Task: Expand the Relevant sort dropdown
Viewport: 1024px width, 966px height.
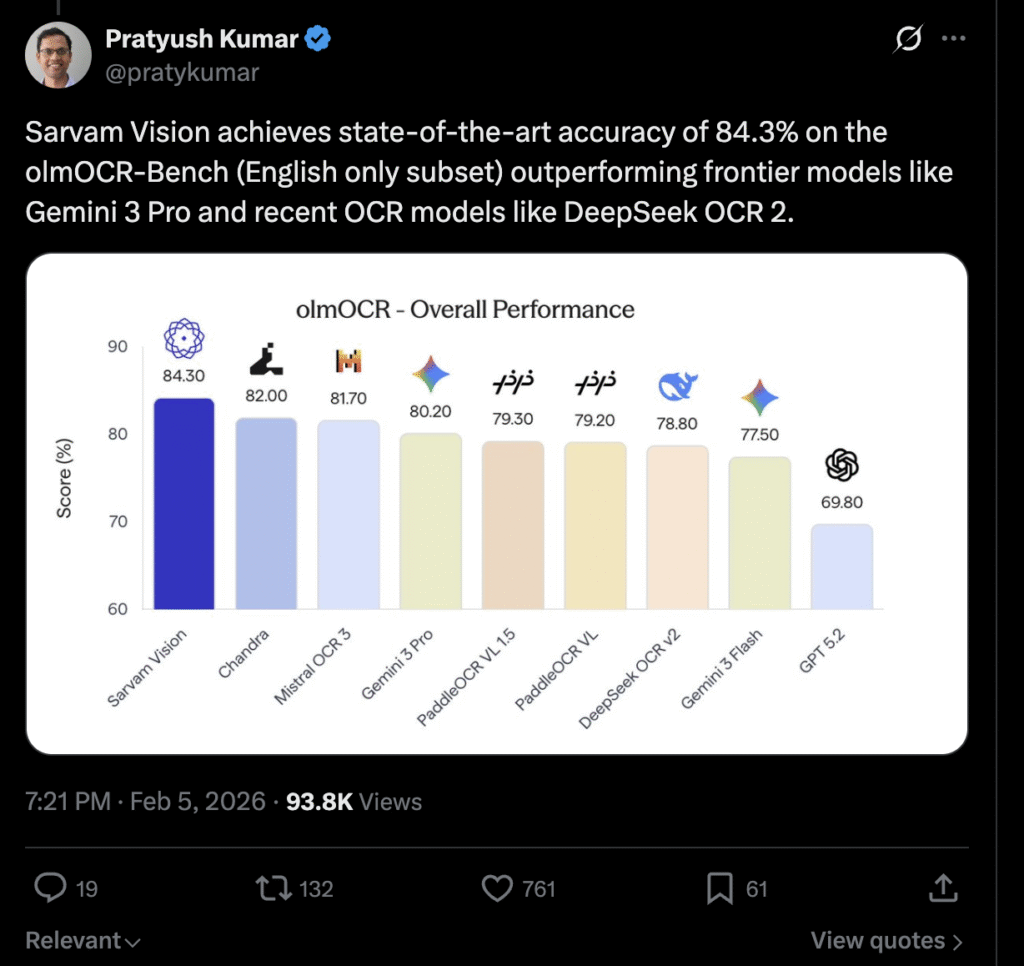Action: coord(82,941)
